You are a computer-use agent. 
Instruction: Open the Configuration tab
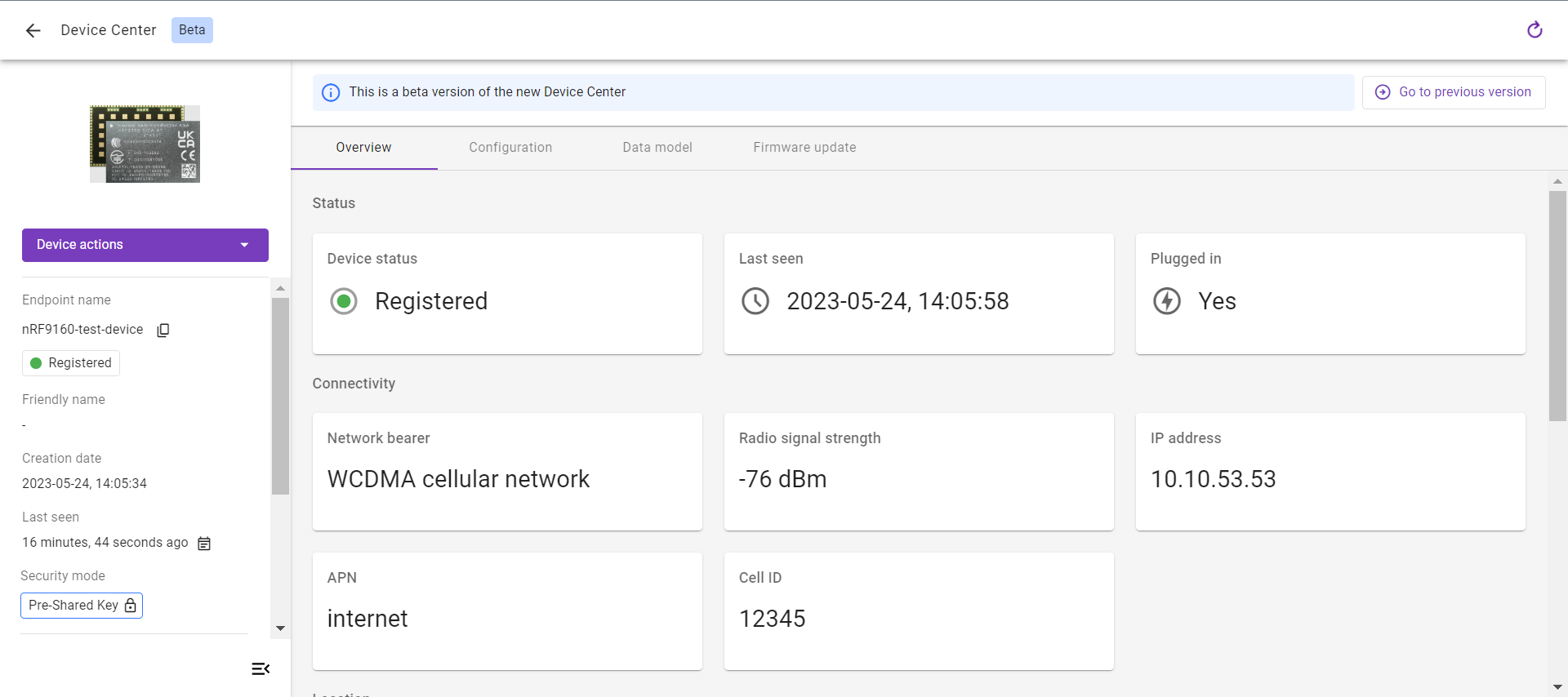point(510,148)
